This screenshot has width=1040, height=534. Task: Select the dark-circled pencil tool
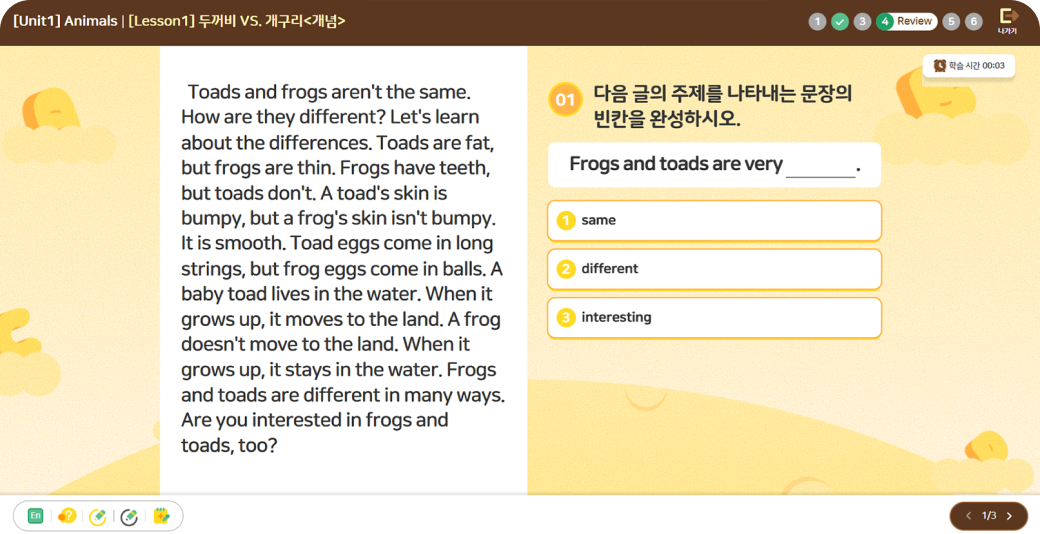tap(129, 516)
